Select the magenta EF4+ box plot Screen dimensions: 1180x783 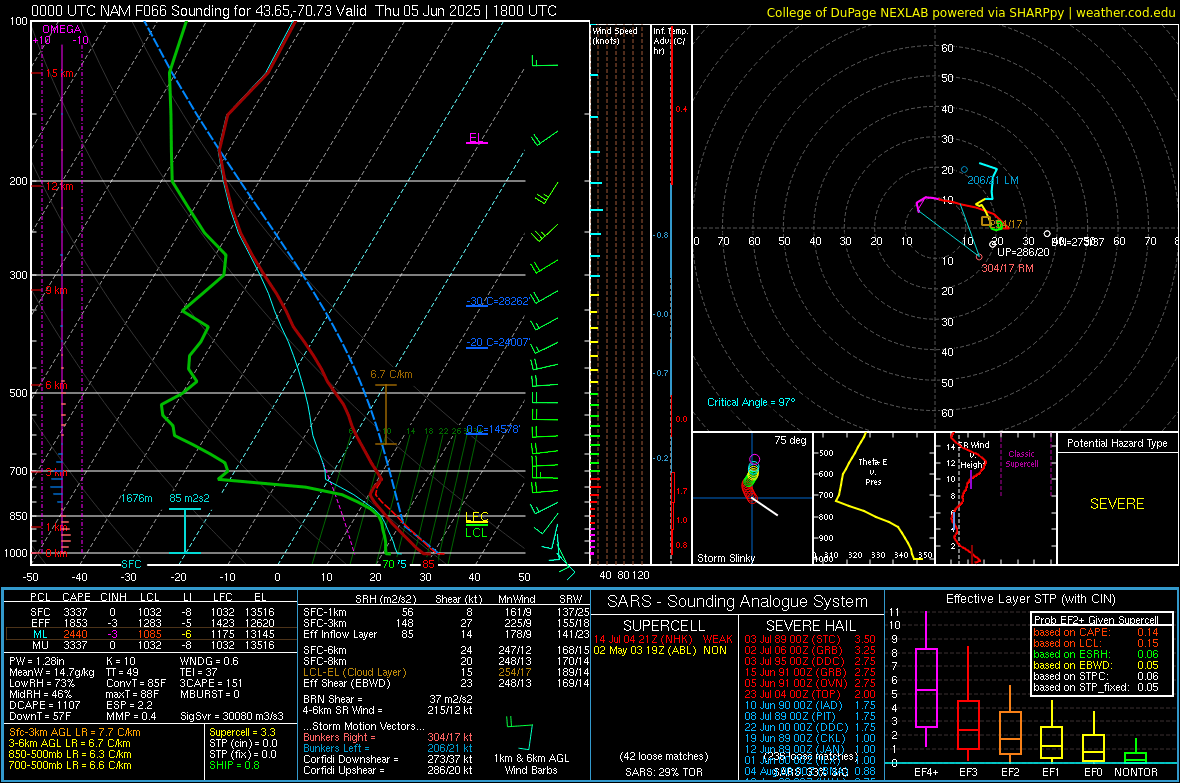926,679
